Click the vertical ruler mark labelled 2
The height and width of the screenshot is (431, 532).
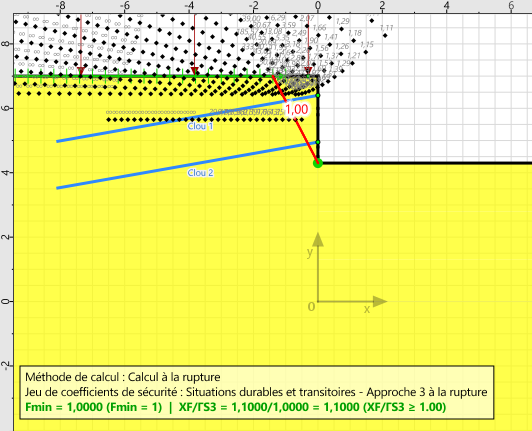coord(6,237)
